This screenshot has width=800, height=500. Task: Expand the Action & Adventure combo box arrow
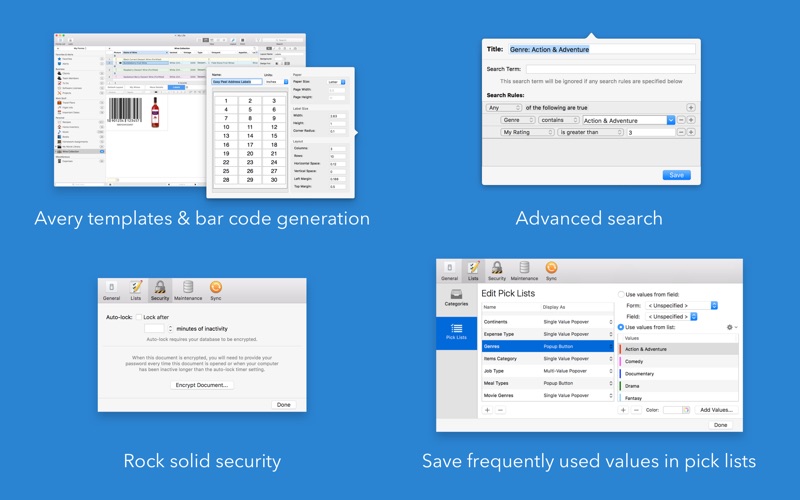click(670, 120)
